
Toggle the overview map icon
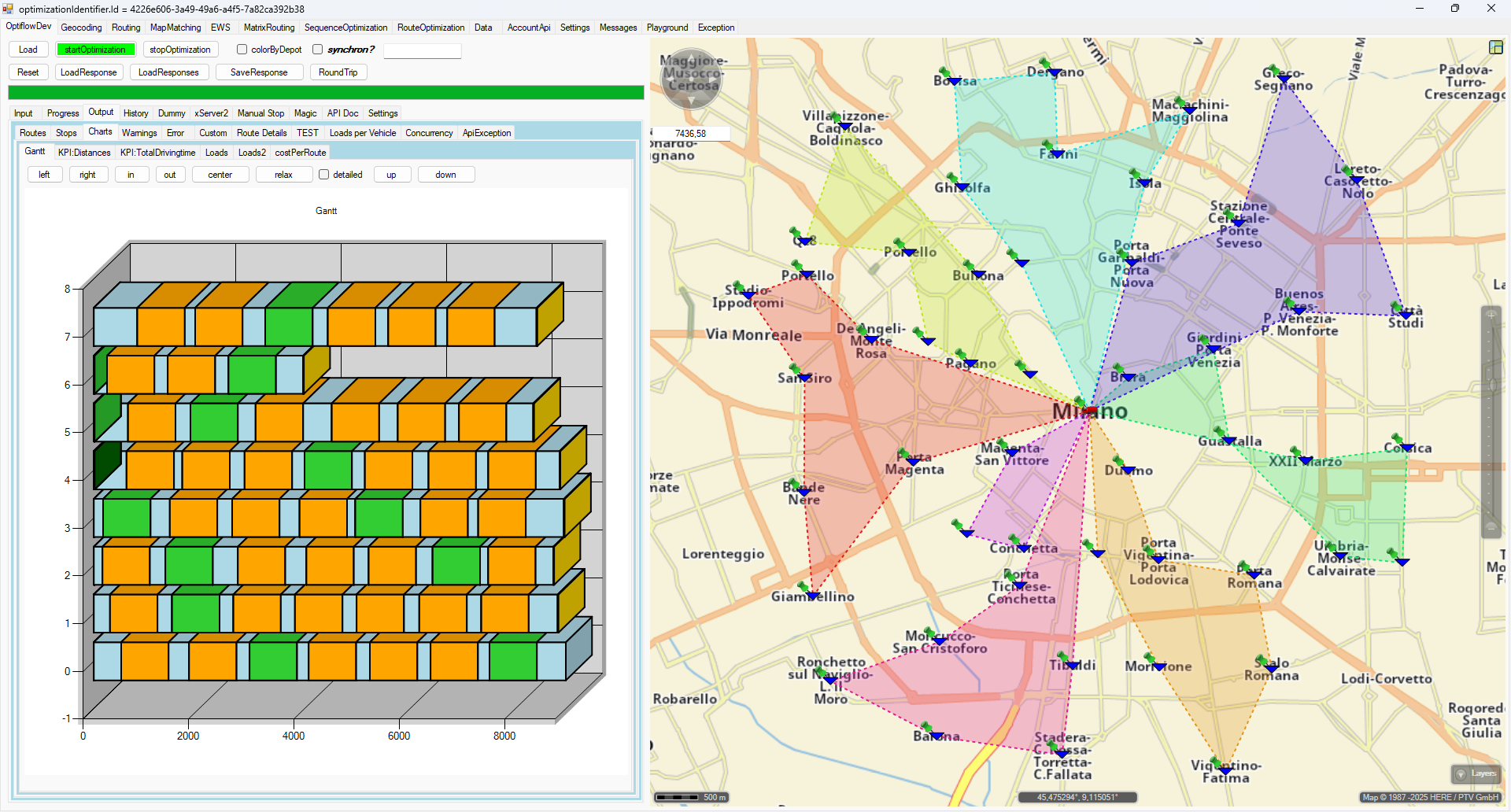[1495, 47]
